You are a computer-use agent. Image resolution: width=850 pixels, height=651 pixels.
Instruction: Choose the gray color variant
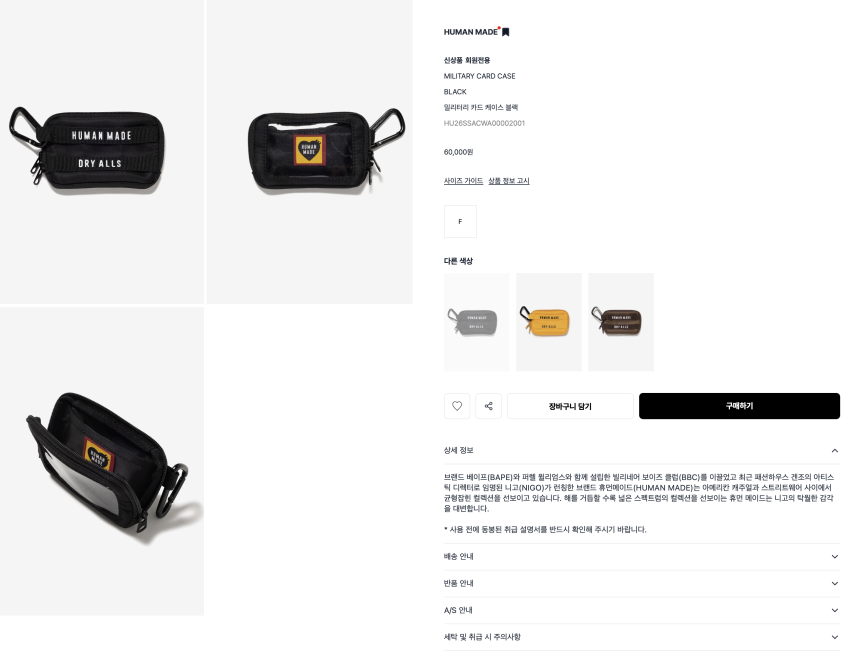(476, 322)
